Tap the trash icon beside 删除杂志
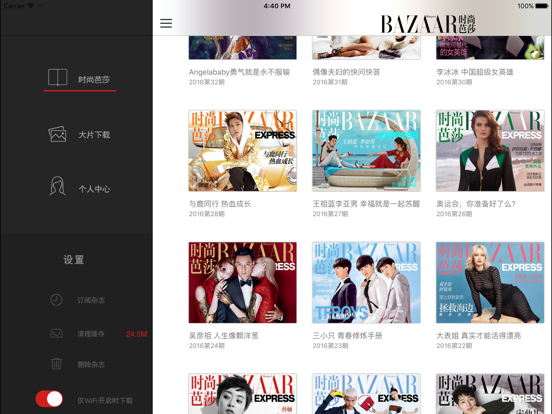 (56, 364)
